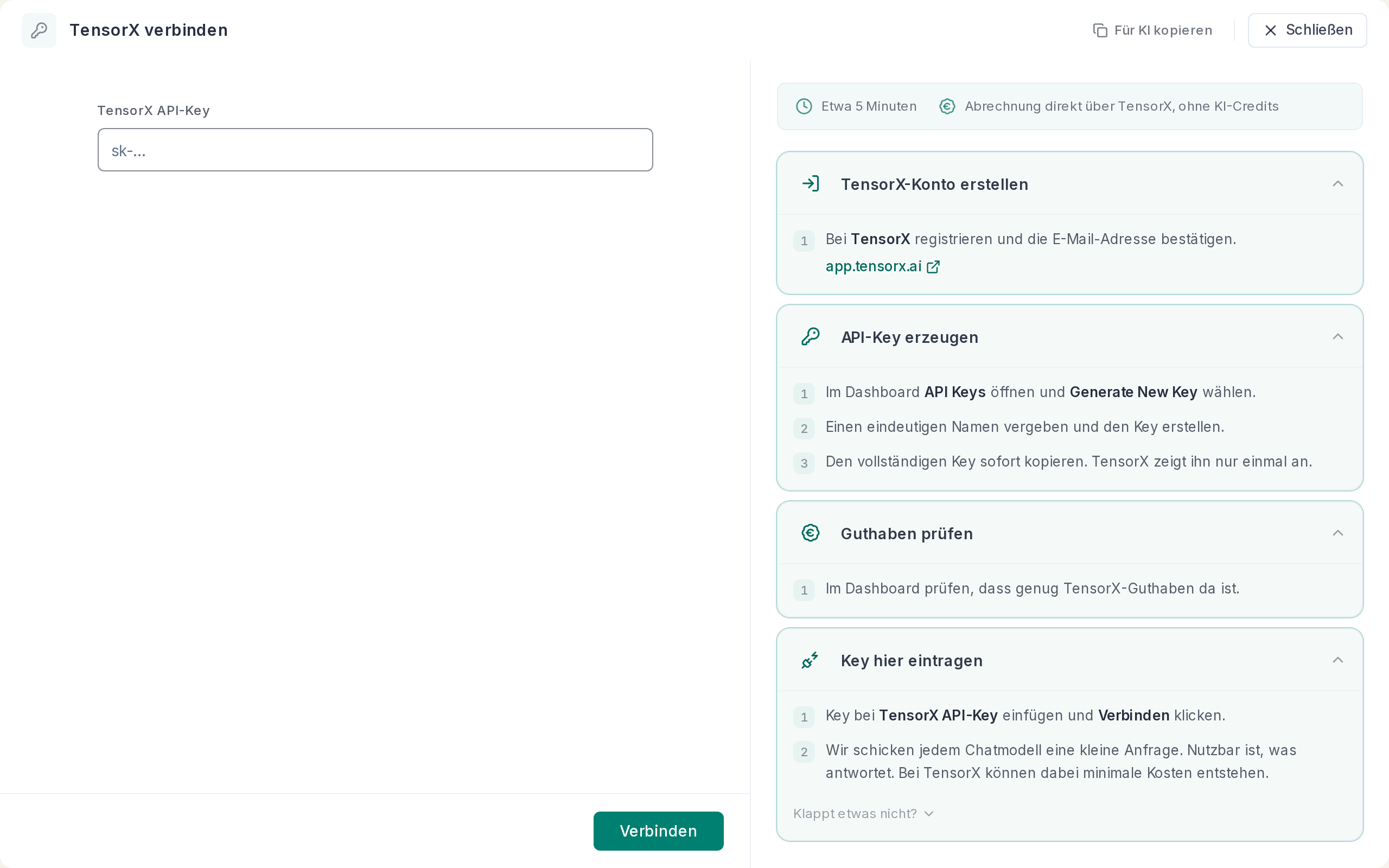The height and width of the screenshot is (868, 1389).
Task: Collapse the Guthaben prüfen section chevron
Action: click(1338, 533)
